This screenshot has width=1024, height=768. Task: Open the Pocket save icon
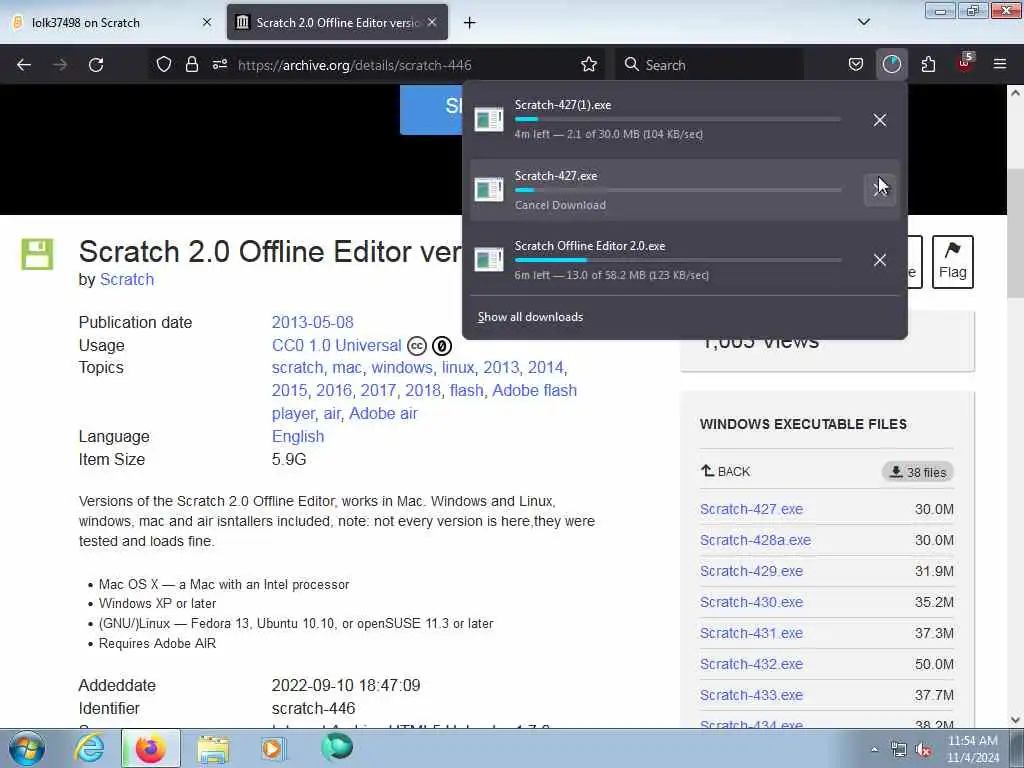pyautogui.click(x=856, y=64)
